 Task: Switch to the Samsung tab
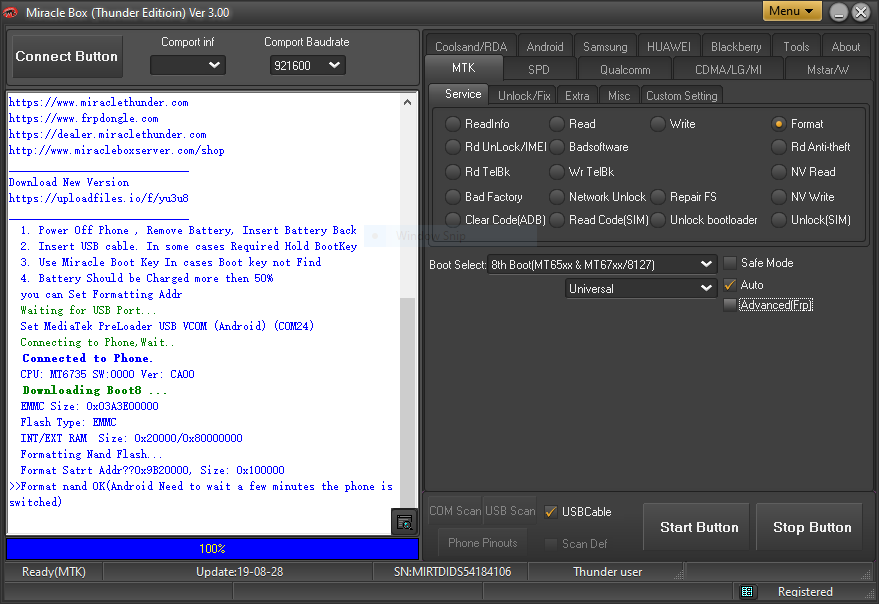pyautogui.click(x=605, y=47)
